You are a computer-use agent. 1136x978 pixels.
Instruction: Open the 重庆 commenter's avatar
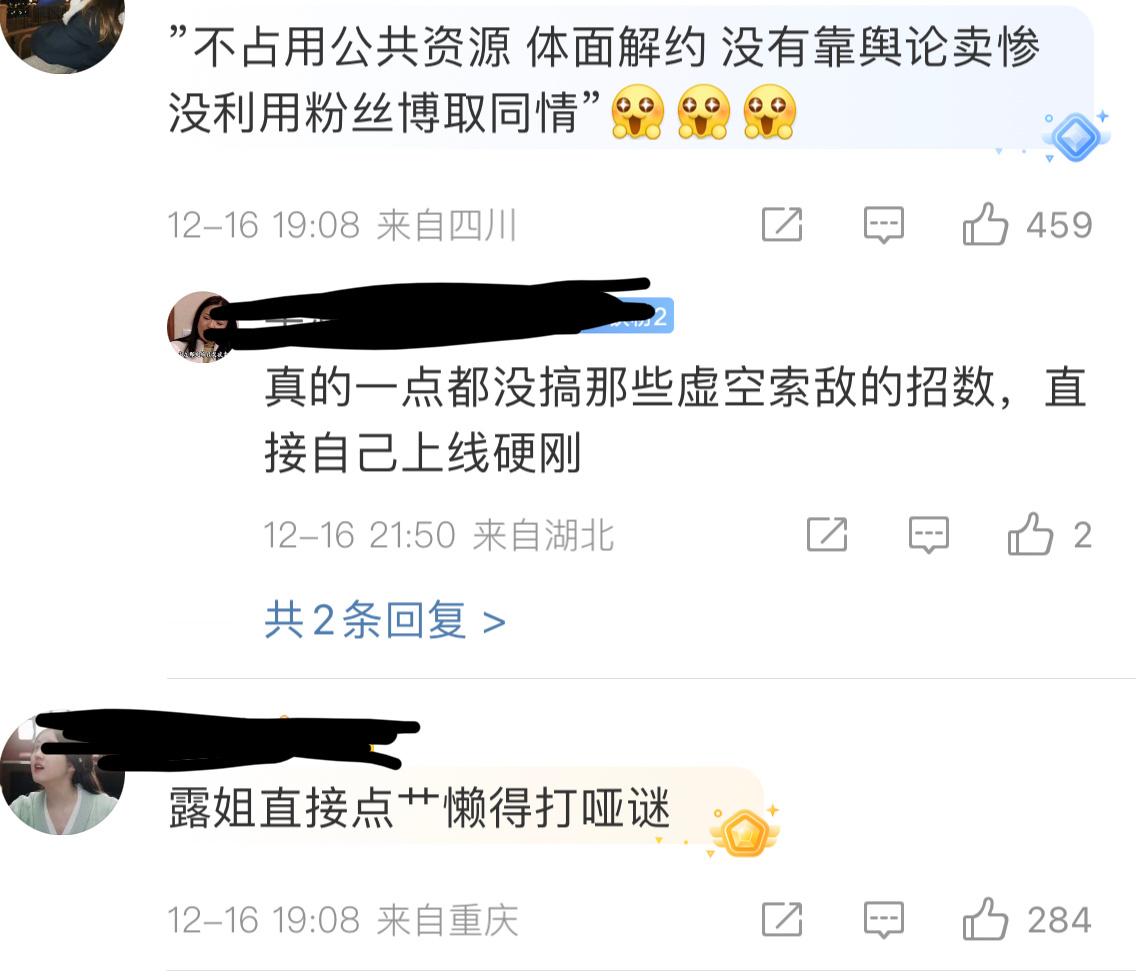pos(62,775)
